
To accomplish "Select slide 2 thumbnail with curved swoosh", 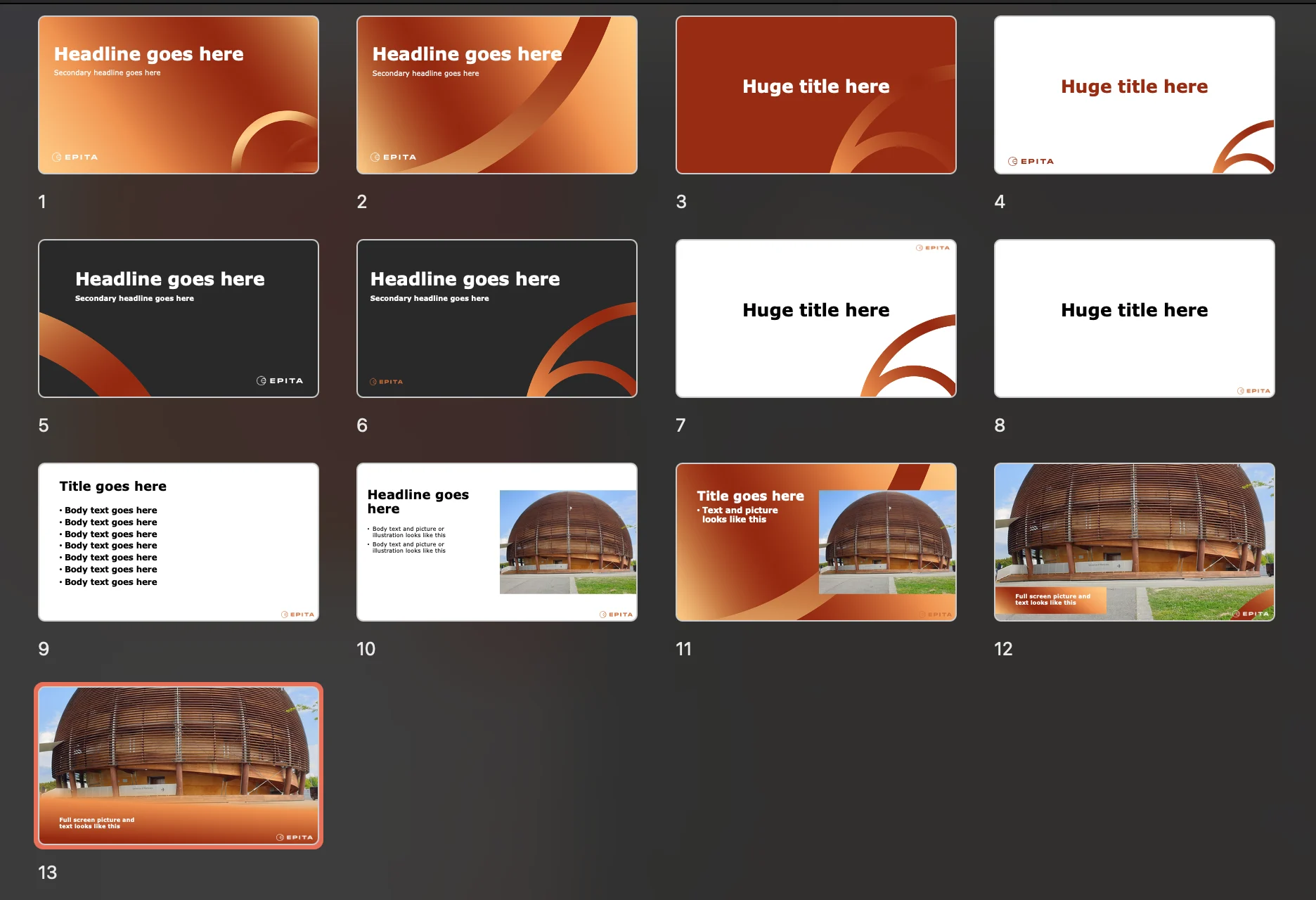I will (497, 95).
